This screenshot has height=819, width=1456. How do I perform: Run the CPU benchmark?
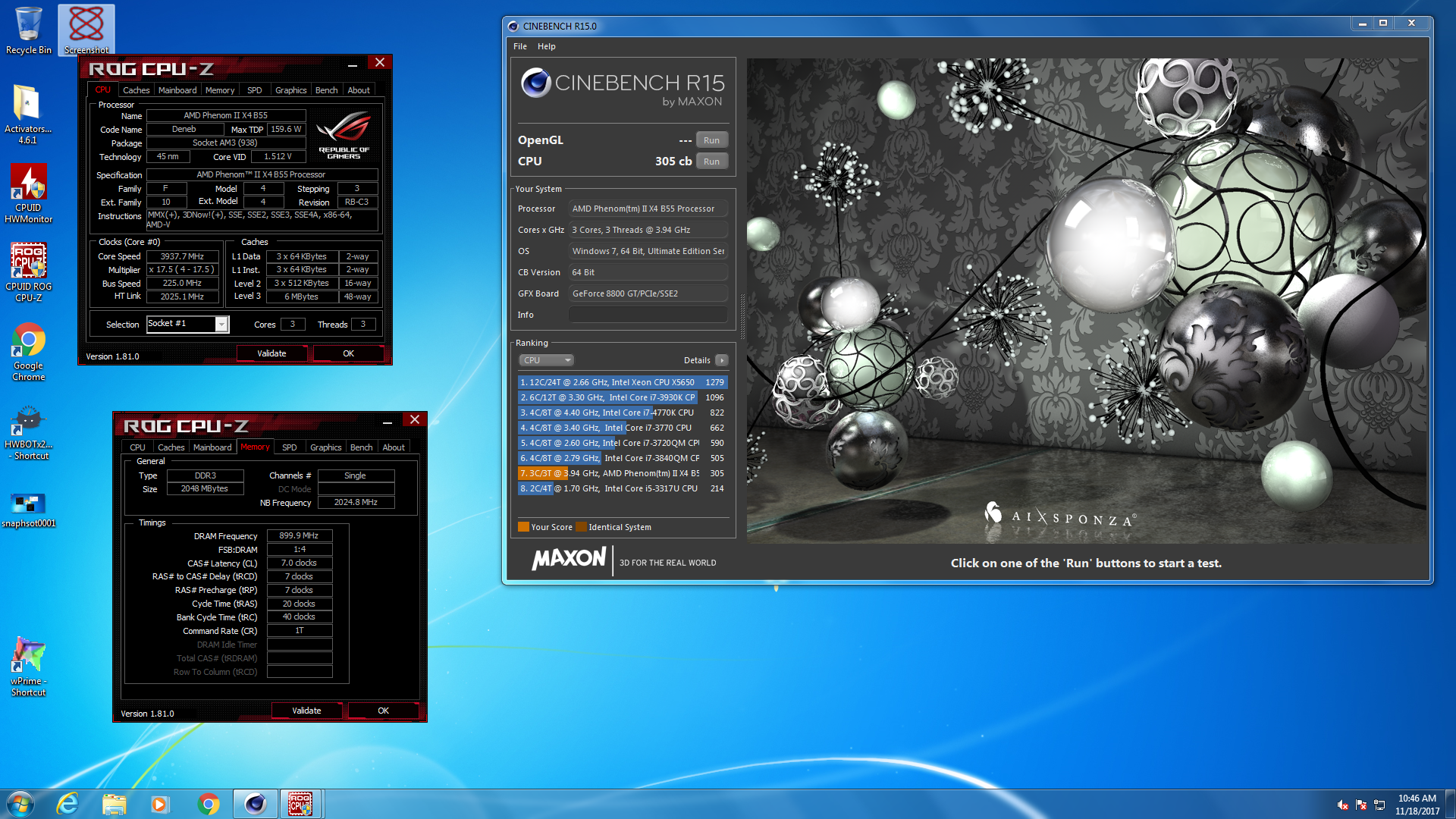click(x=711, y=162)
